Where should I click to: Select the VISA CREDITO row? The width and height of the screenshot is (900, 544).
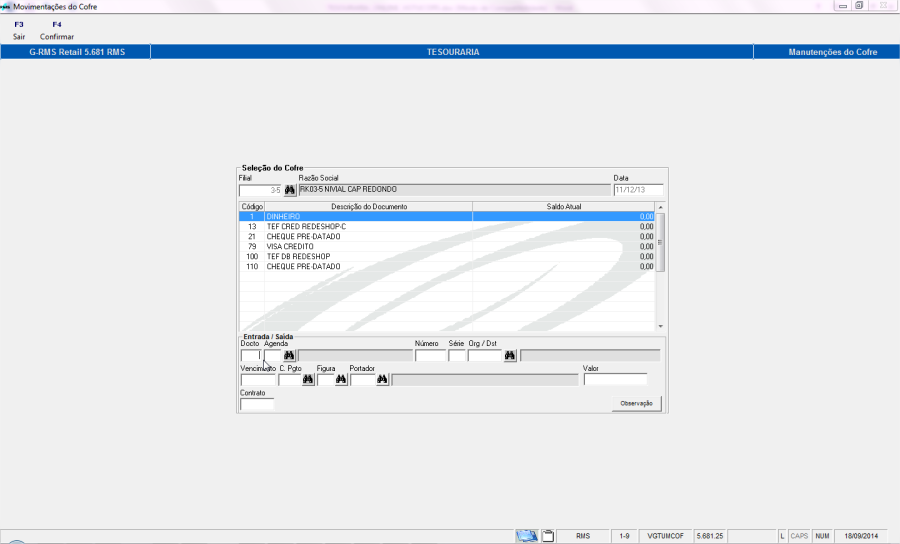(x=447, y=247)
